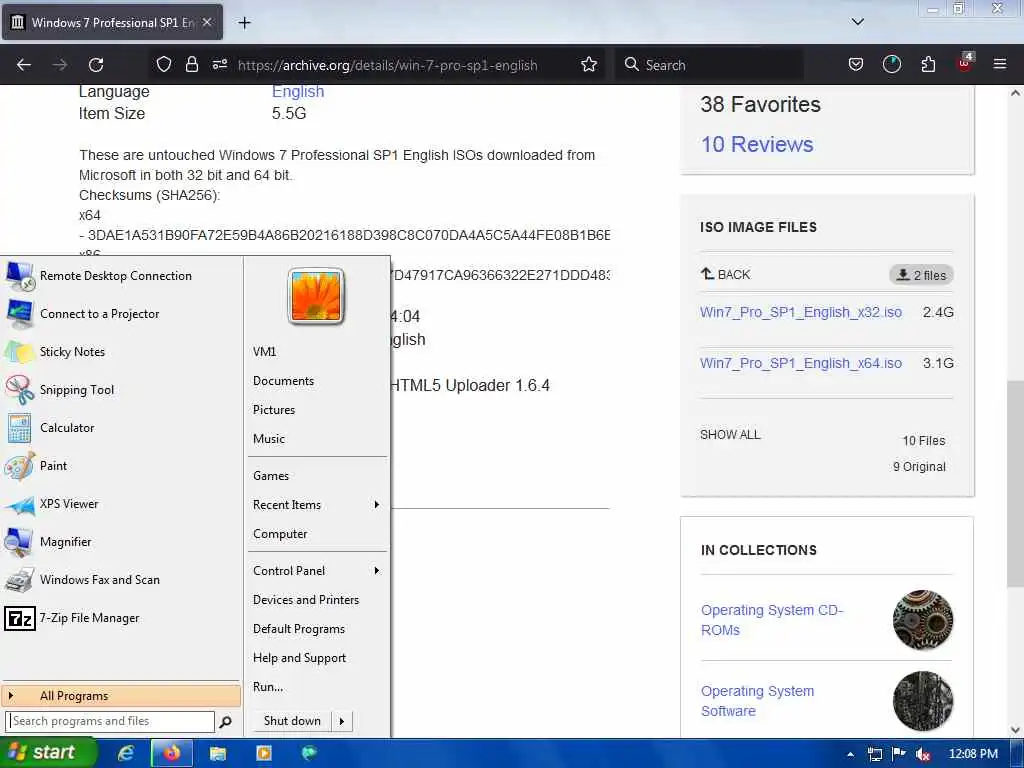1024x768 pixels.
Task: Open Windows Explorer from taskbar
Action: [217, 753]
